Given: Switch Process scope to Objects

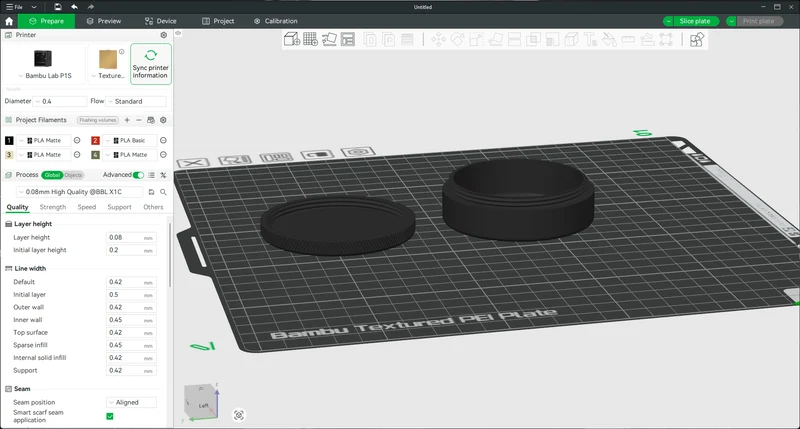Looking at the screenshot, I should click(73, 175).
